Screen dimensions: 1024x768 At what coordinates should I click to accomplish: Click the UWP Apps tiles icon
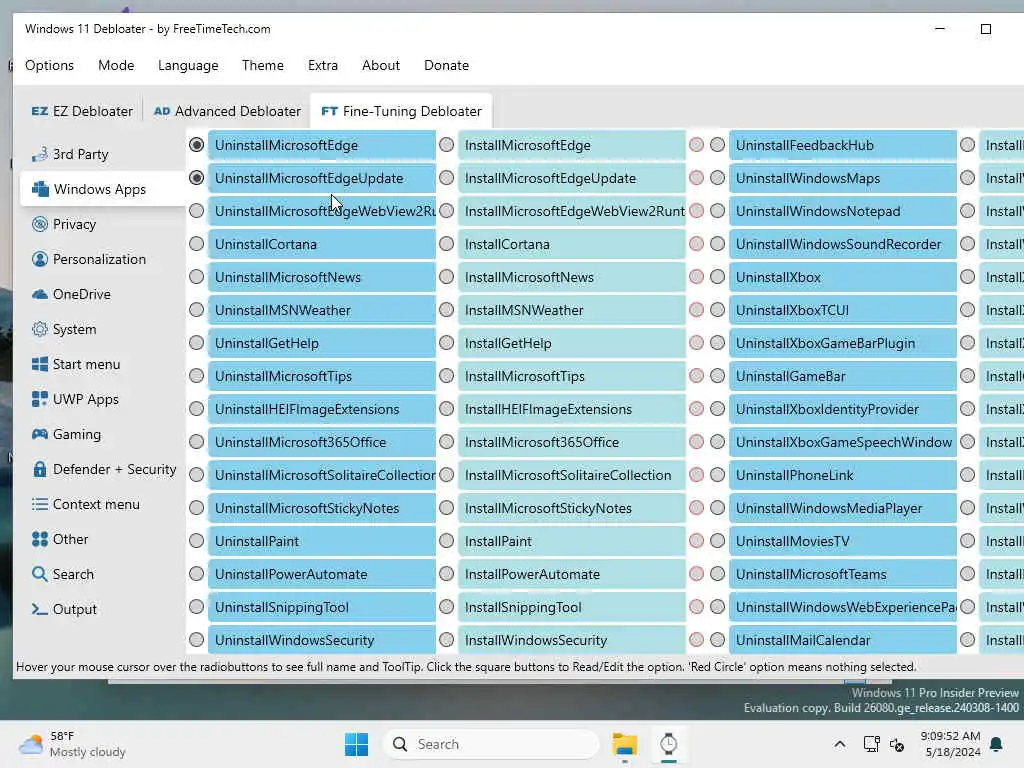tap(40, 399)
